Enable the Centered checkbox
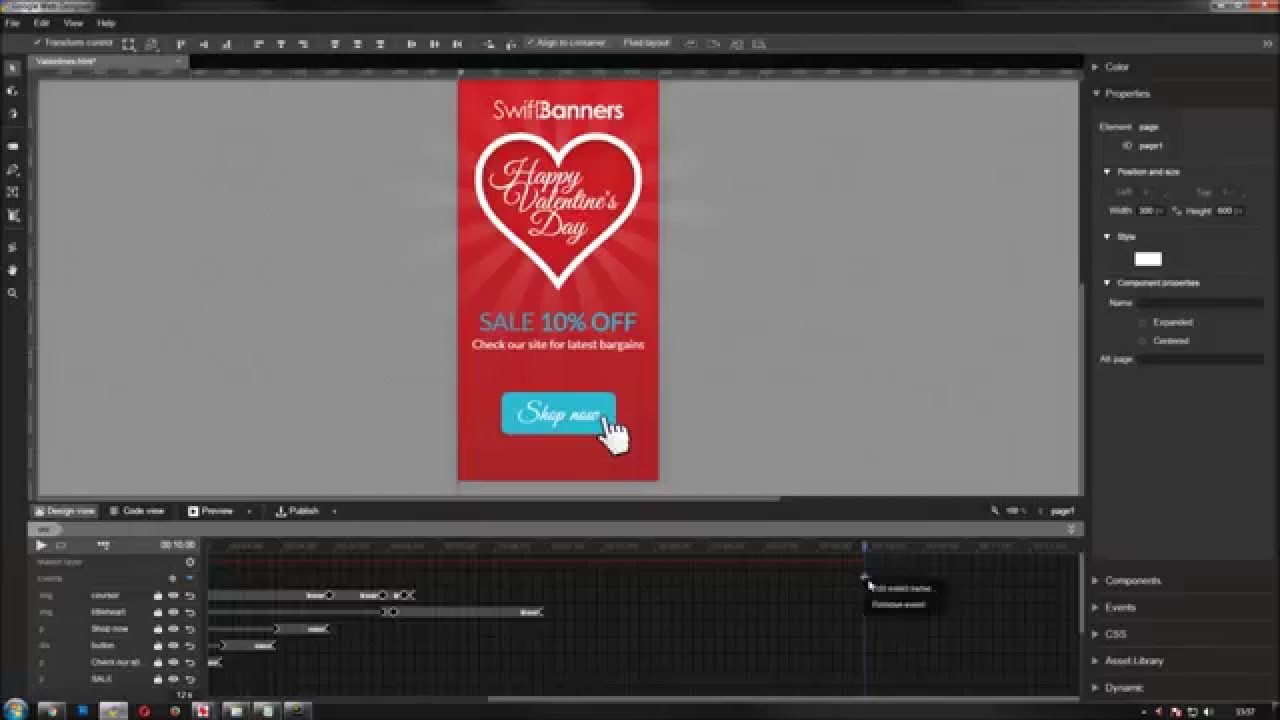The width and height of the screenshot is (1280, 720). [1143, 341]
